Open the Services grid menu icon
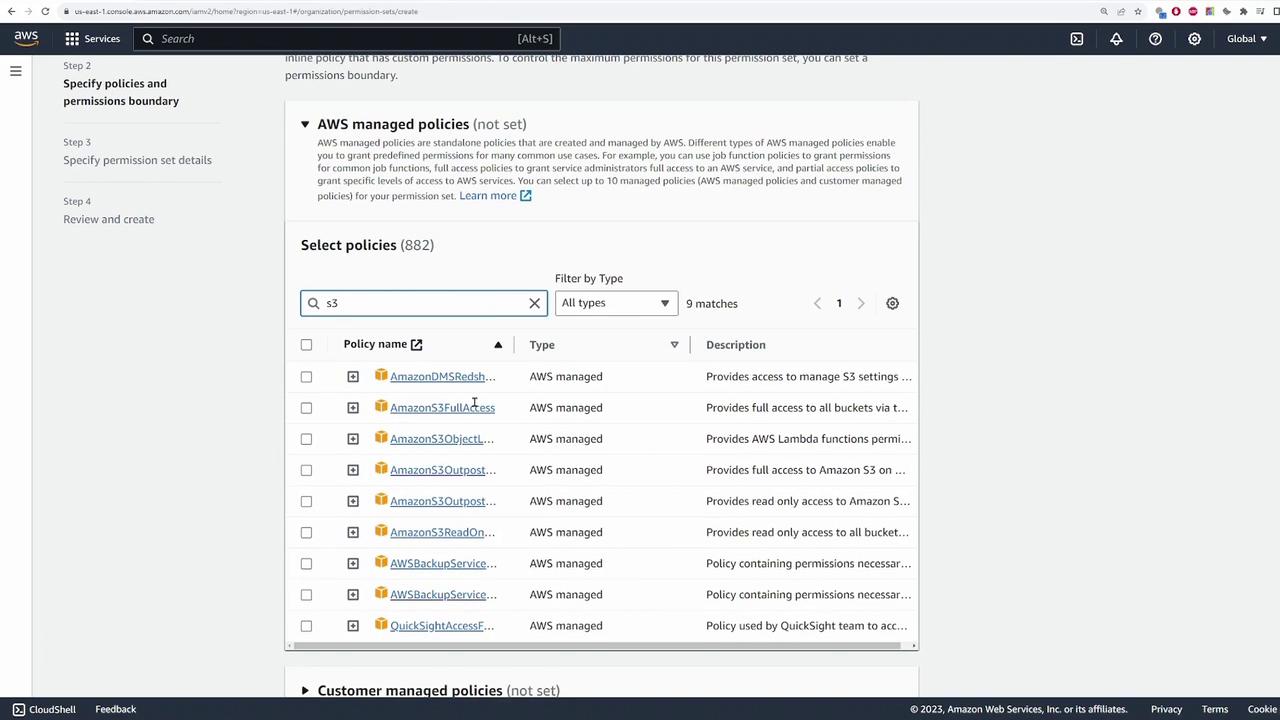 [72, 39]
